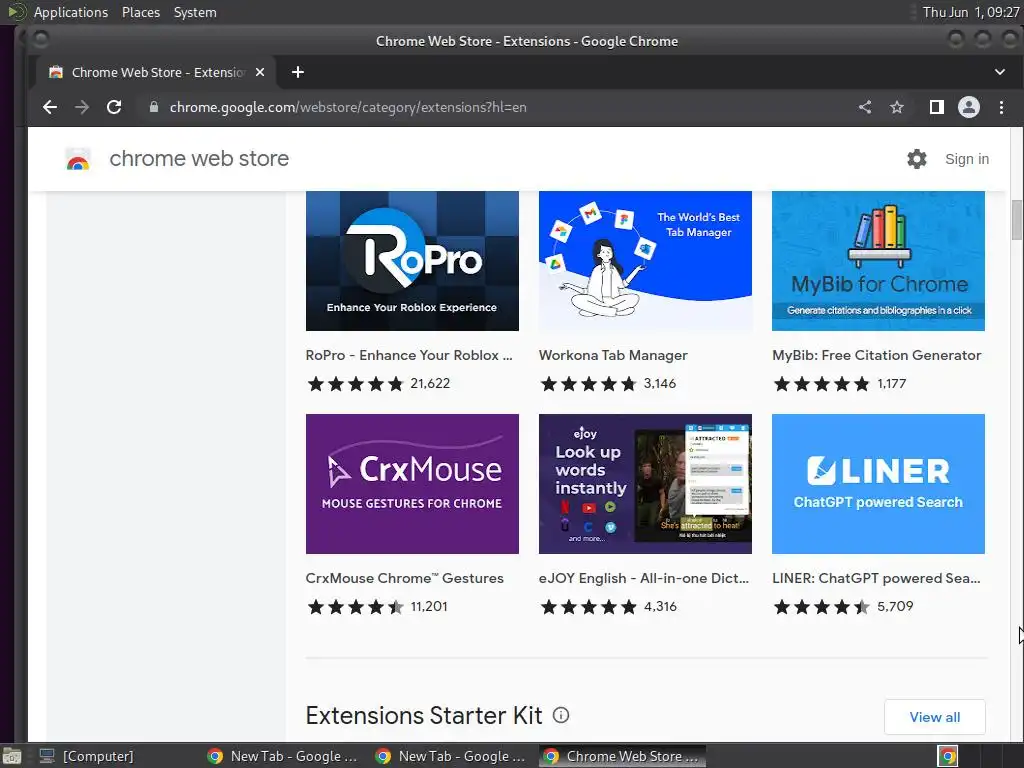Click Extensions Starter Kit heading

[423, 716]
